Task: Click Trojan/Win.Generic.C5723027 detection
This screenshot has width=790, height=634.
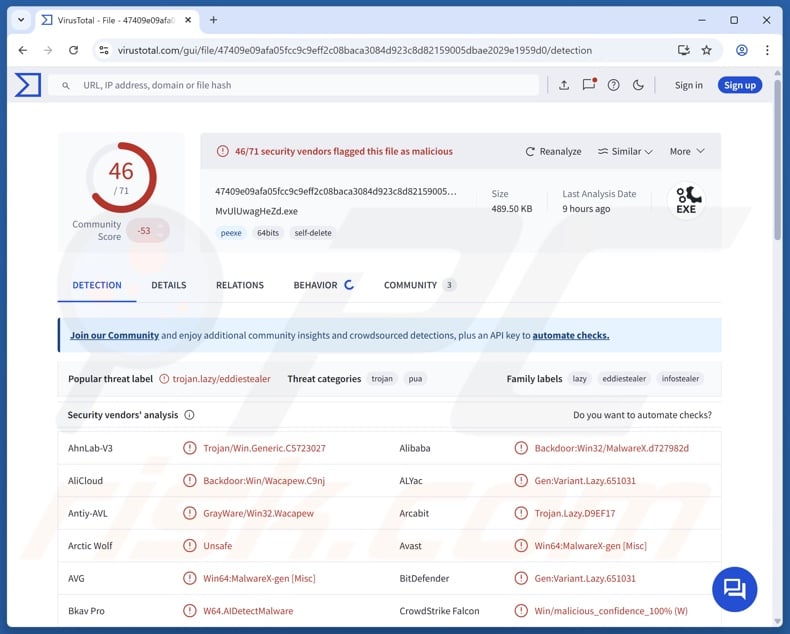Action: pos(265,448)
